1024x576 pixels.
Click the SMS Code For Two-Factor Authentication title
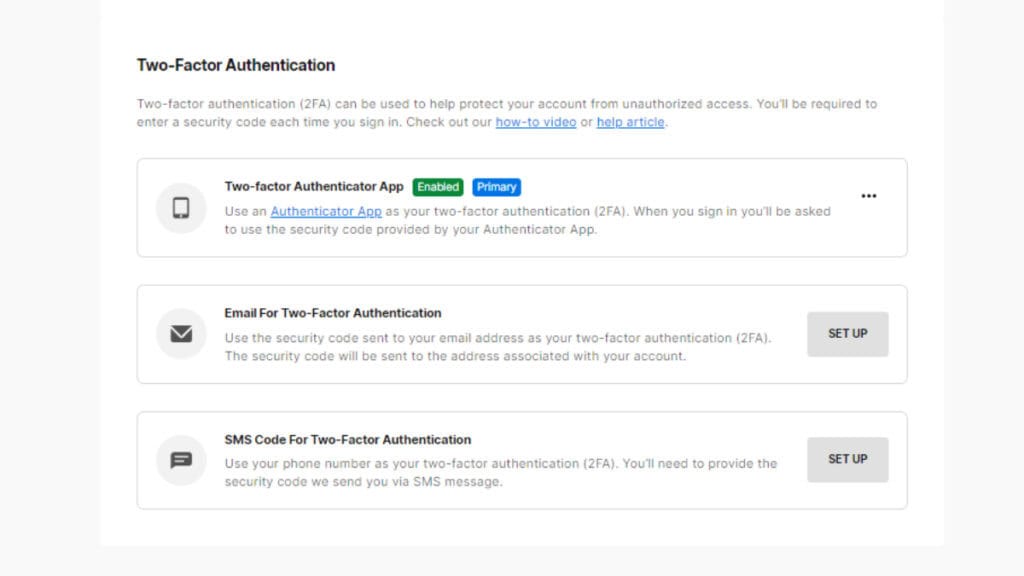pos(348,439)
